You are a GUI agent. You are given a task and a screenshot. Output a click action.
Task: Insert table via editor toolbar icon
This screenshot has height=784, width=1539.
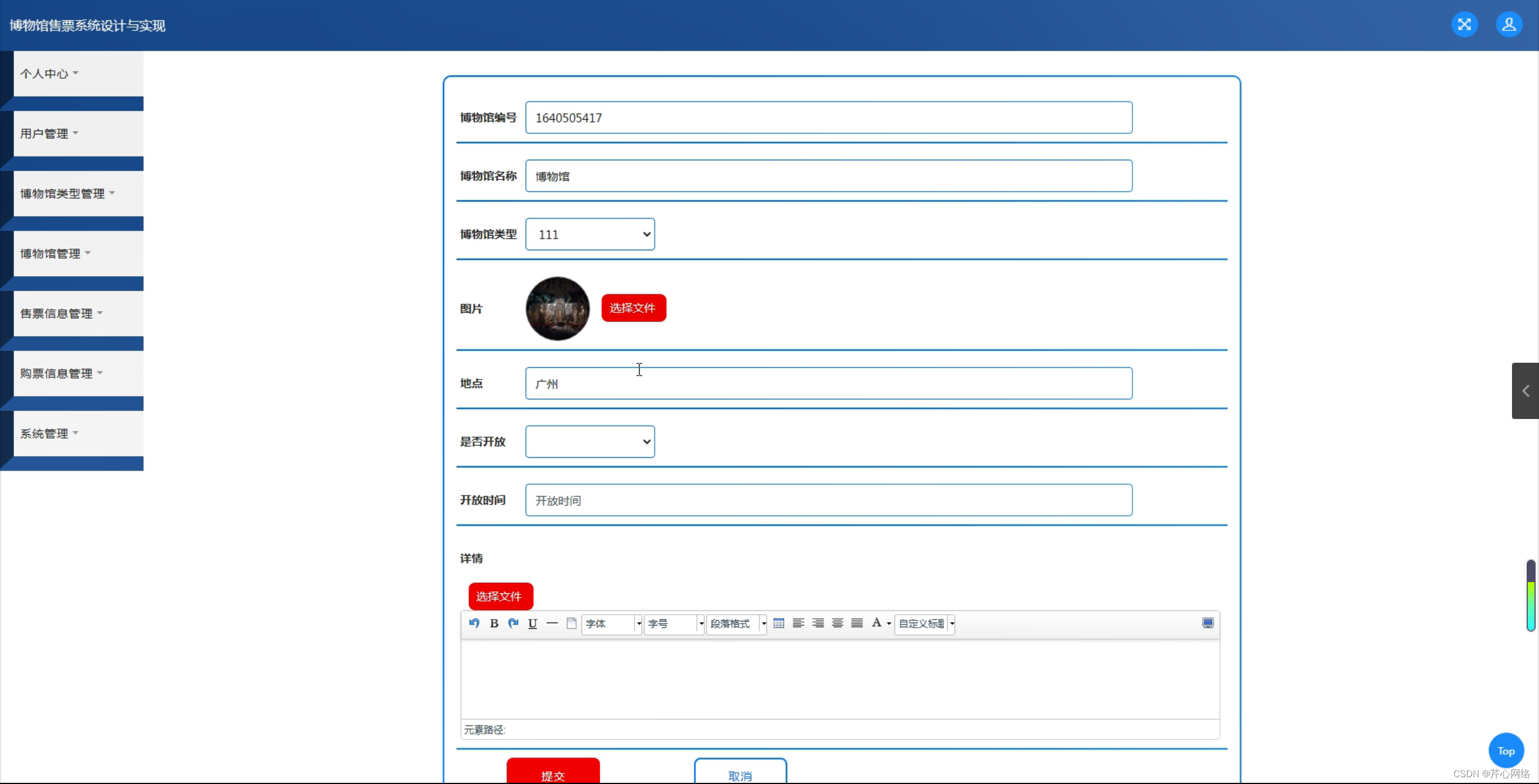tap(778, 623)
